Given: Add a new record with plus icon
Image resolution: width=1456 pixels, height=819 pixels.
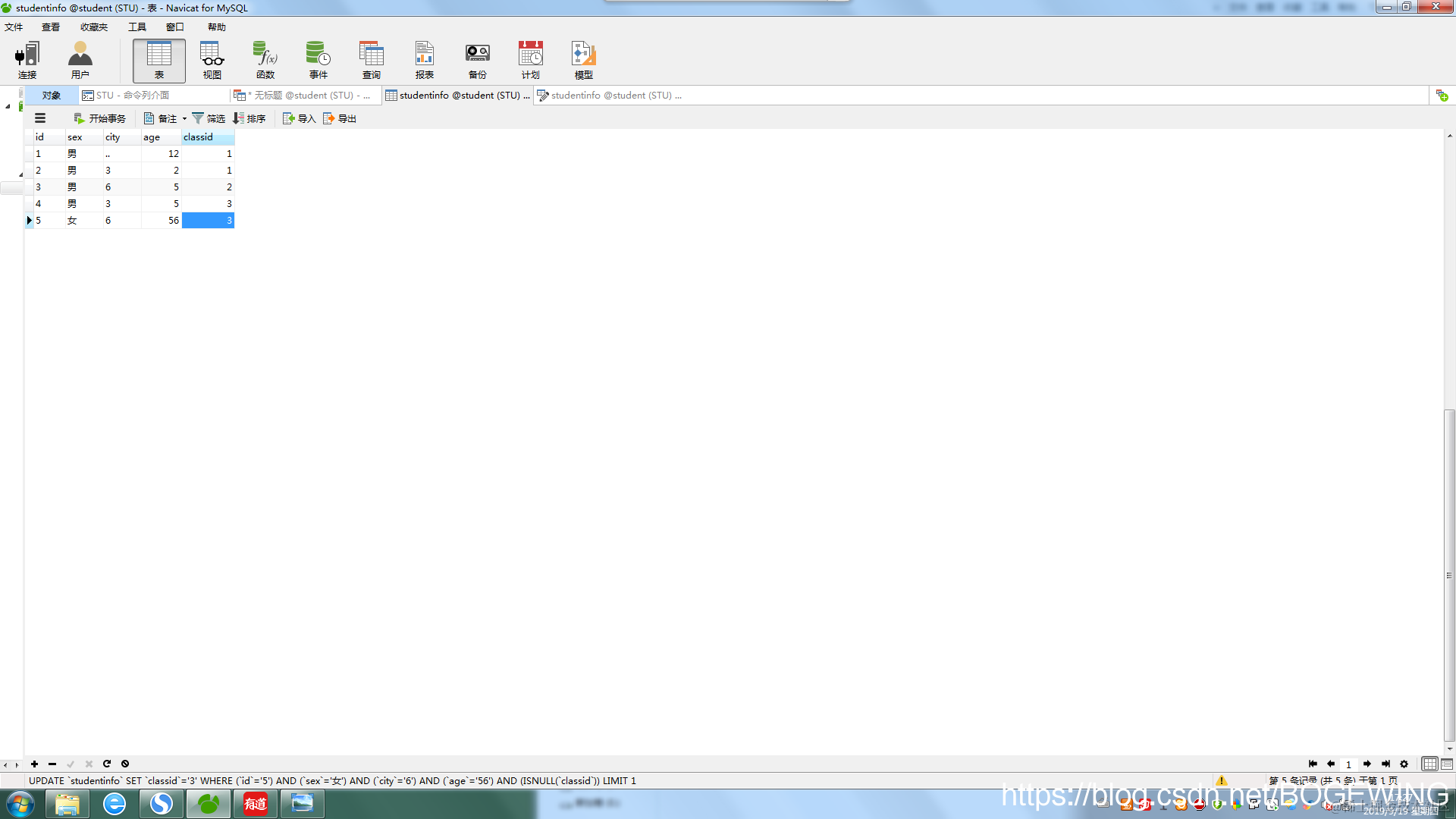Looking at the screenshot, I should pyautogui.click(x=34, y=764).
